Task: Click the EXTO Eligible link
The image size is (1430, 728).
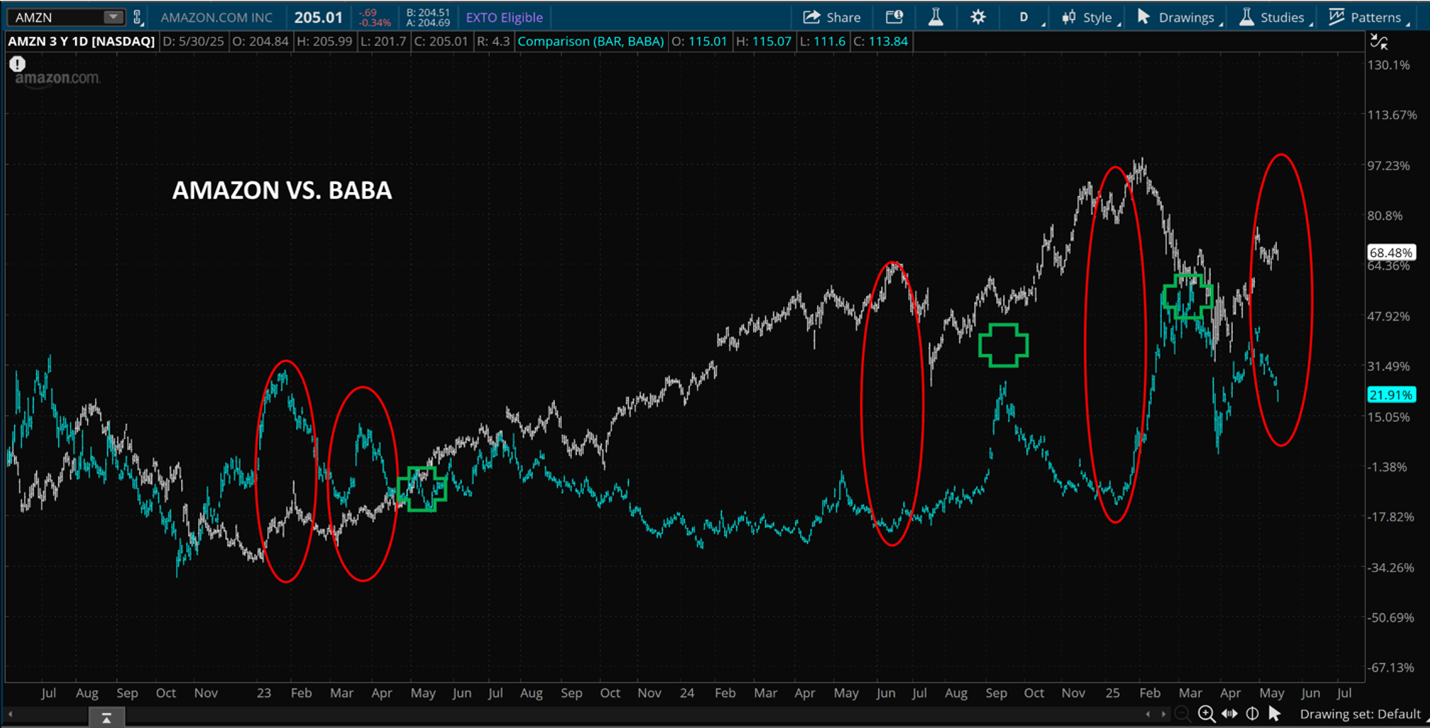Action: [505, 17]
